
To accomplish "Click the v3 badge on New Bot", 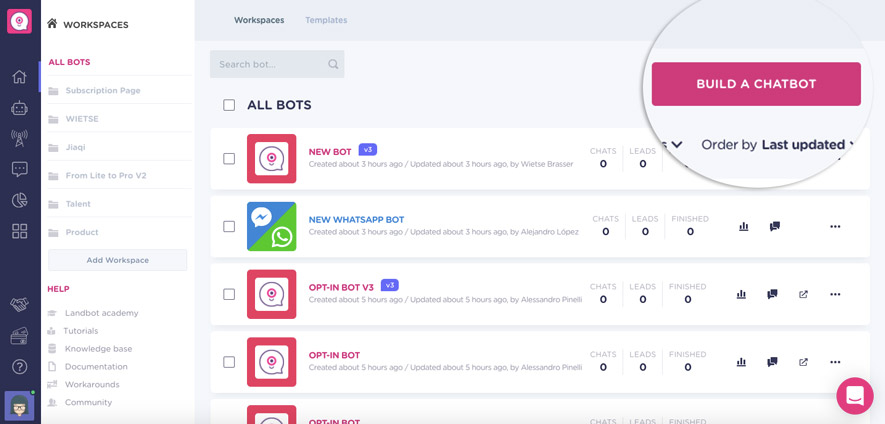I will pyautogui.click(x=367, y=150).
